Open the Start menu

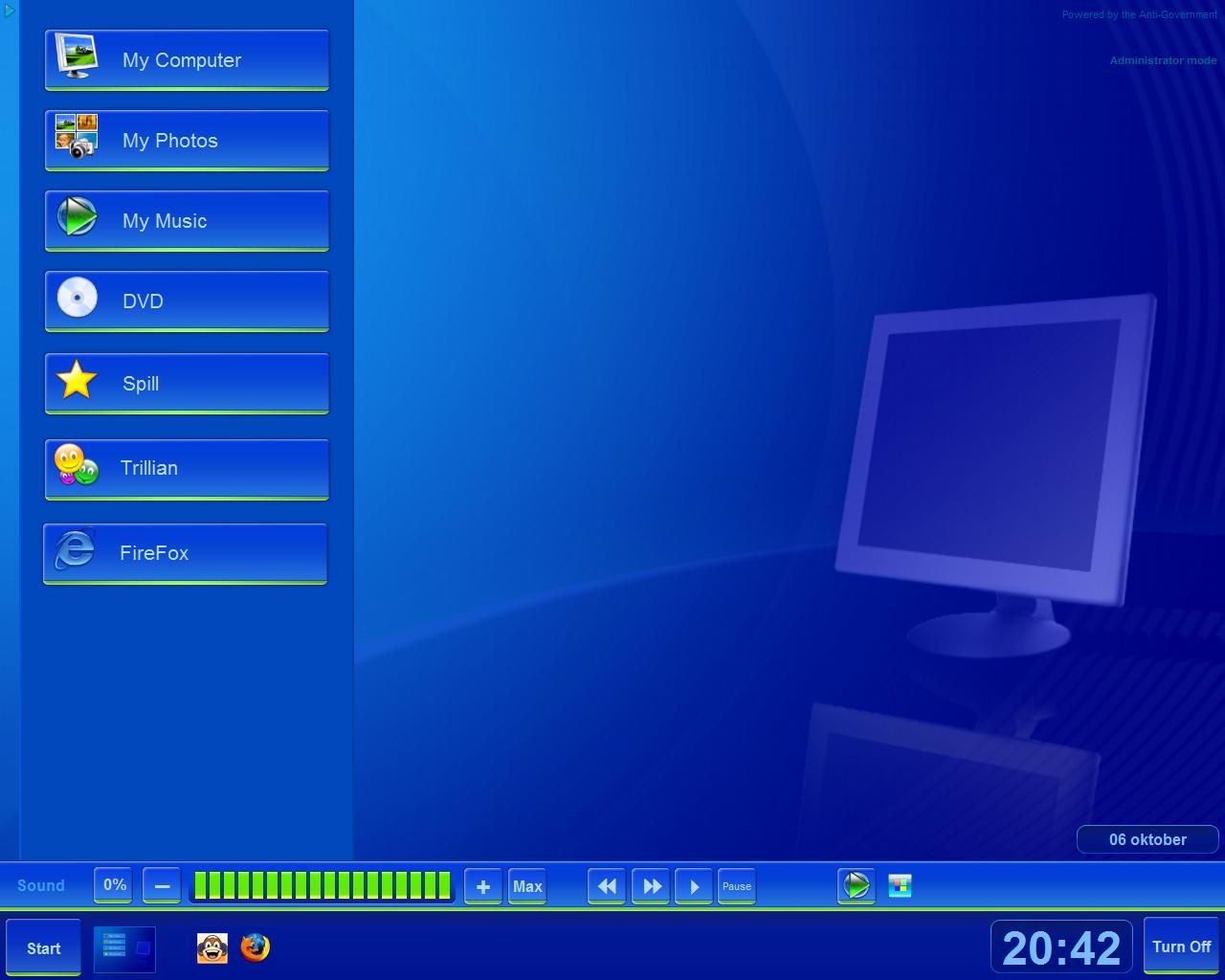43,947
